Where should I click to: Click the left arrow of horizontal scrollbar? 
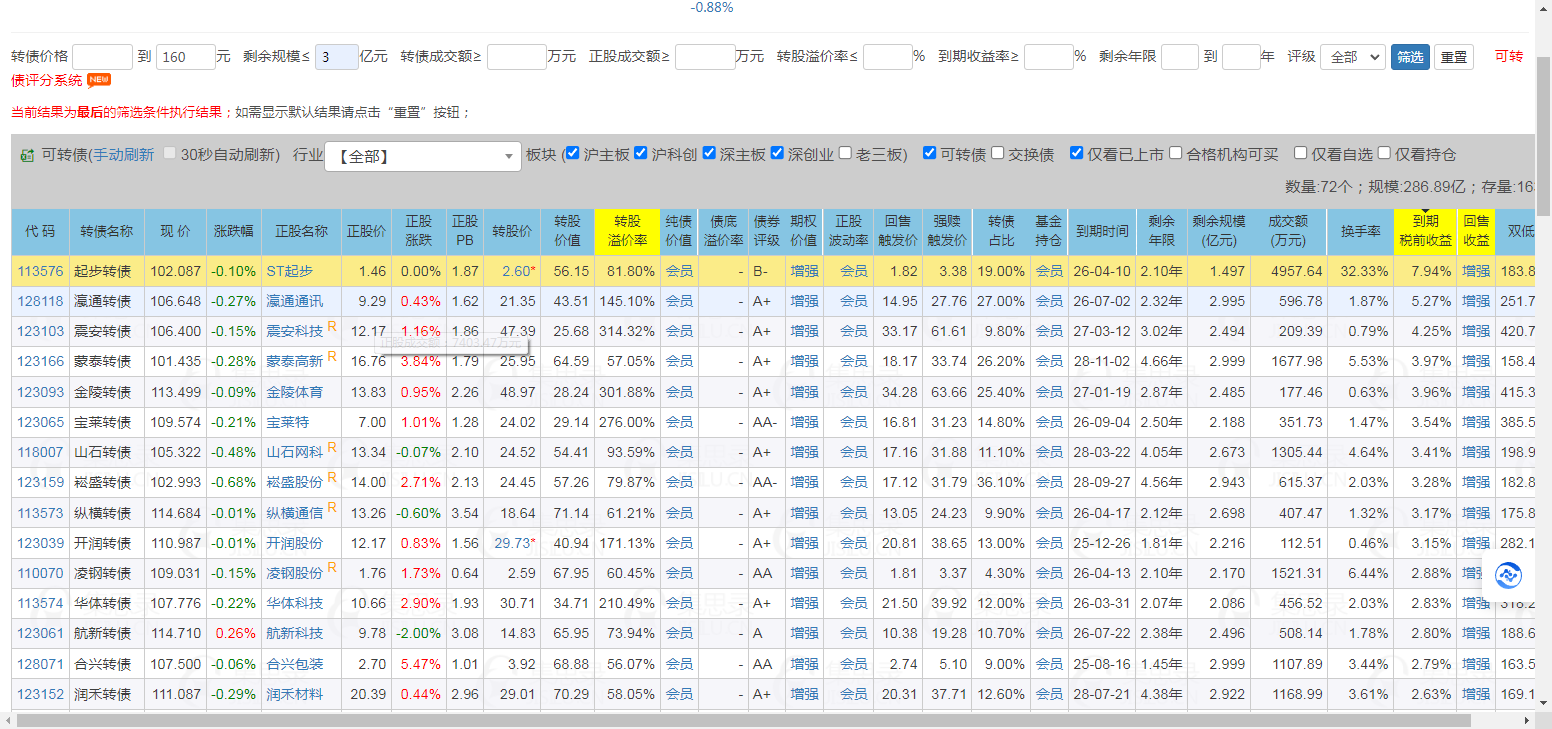tap(8, 720)
